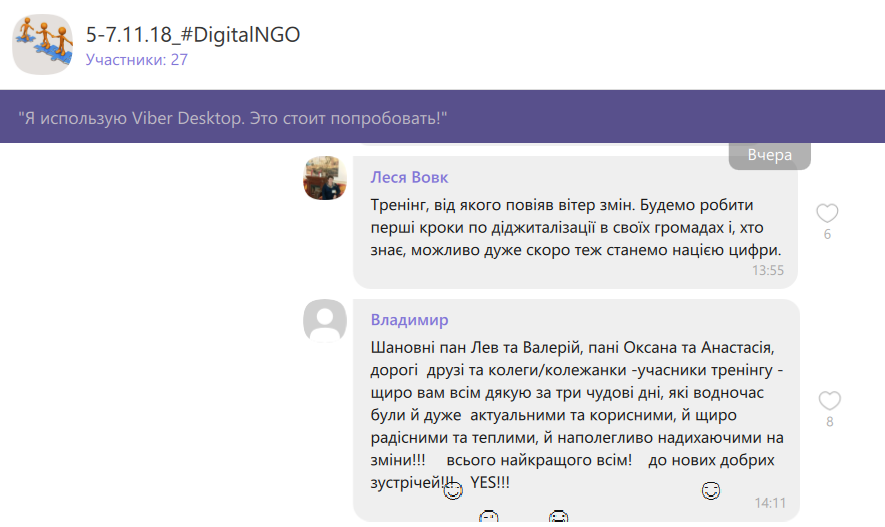Click the Вчера date badge
Image resolution: width=885 pixels, height=527 pixels.
(x=769, y=155)
